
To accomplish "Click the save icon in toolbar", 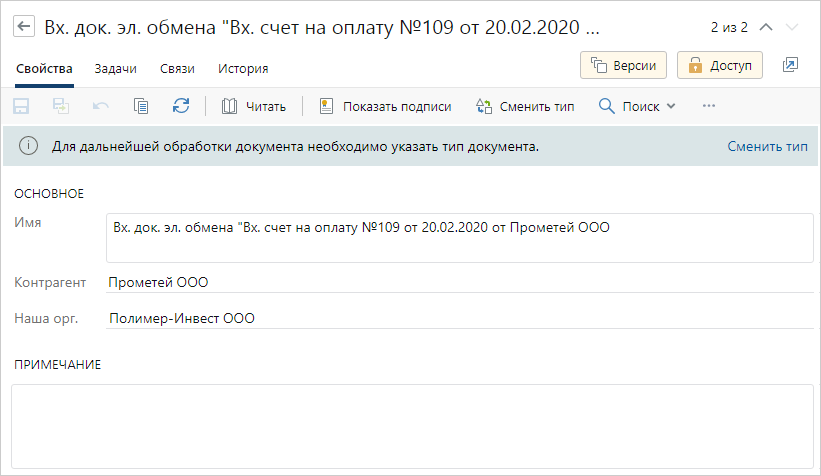I will (22, 106).
